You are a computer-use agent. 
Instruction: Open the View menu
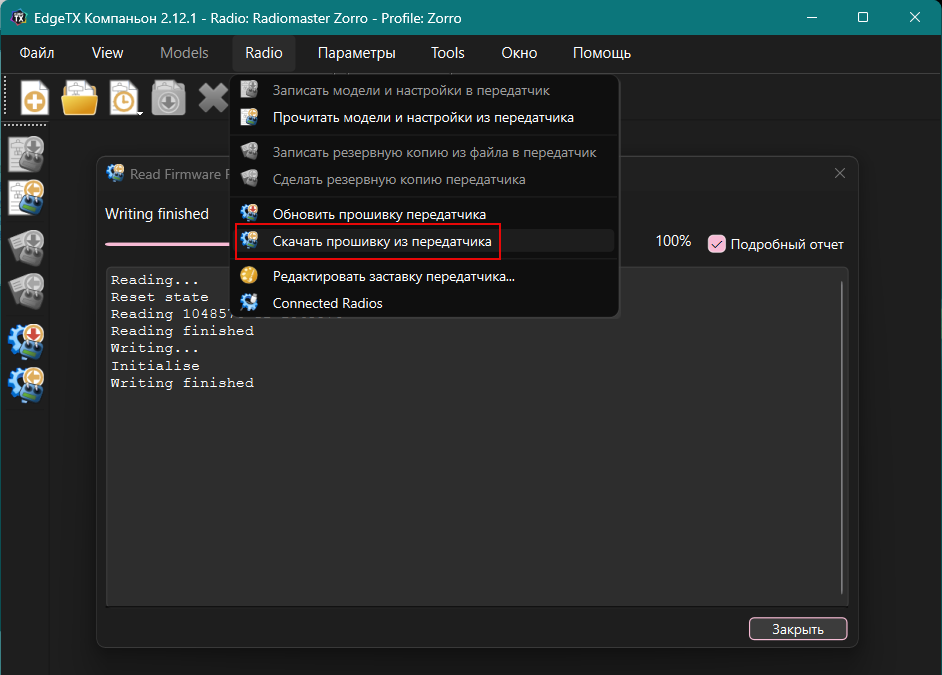coord(108,53)
